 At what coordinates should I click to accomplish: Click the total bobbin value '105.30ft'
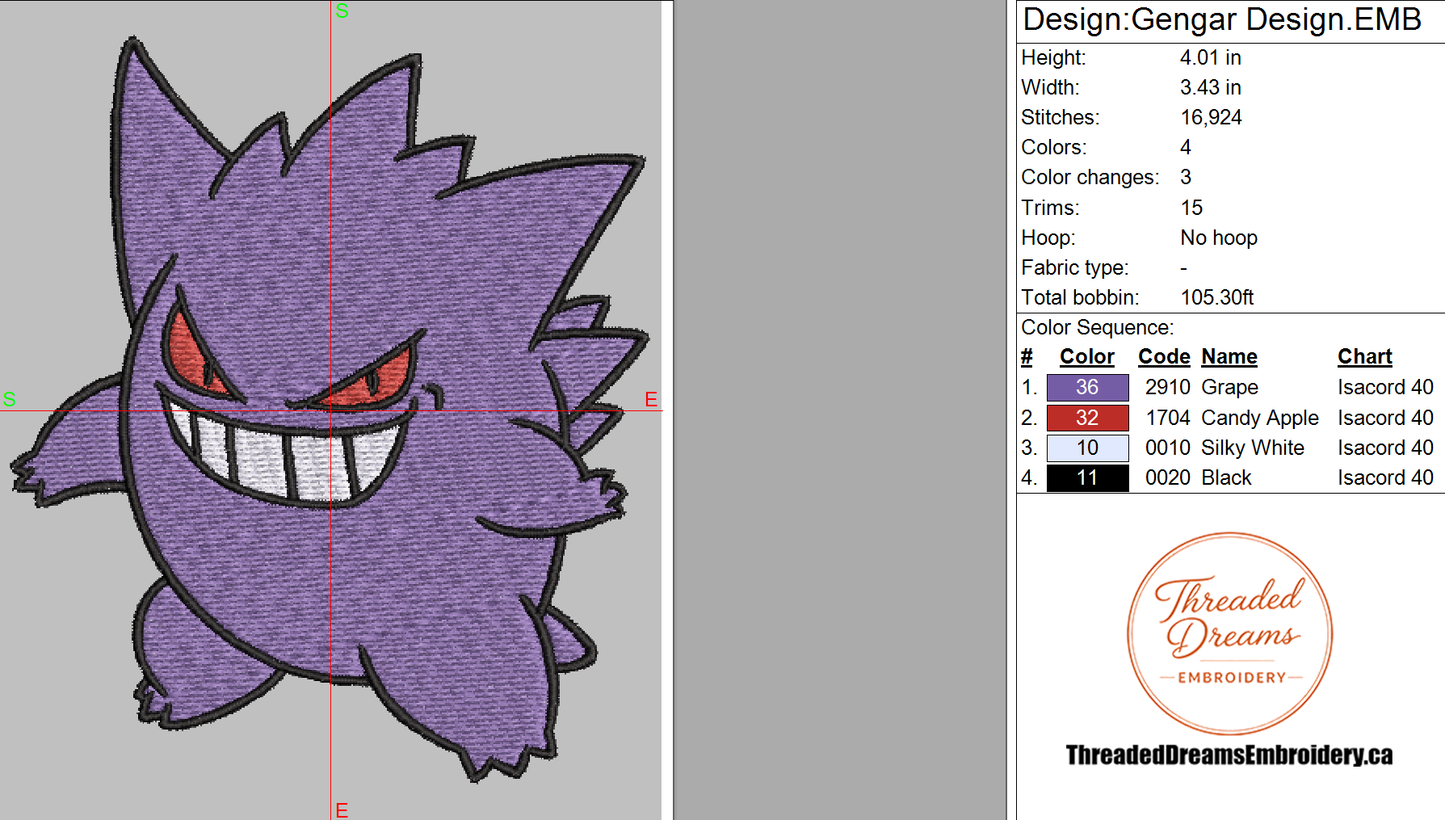(x=1217, y=298)
